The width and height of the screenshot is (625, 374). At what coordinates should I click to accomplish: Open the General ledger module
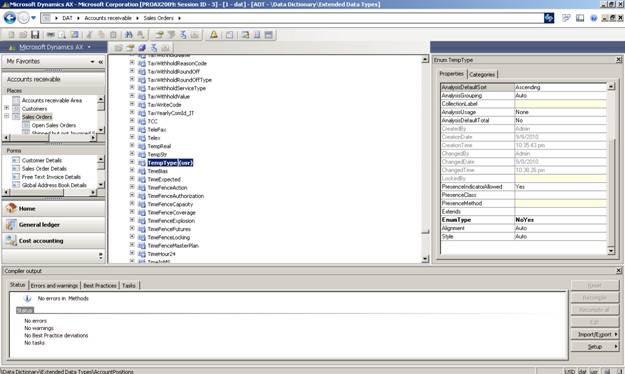click(54, 225)
